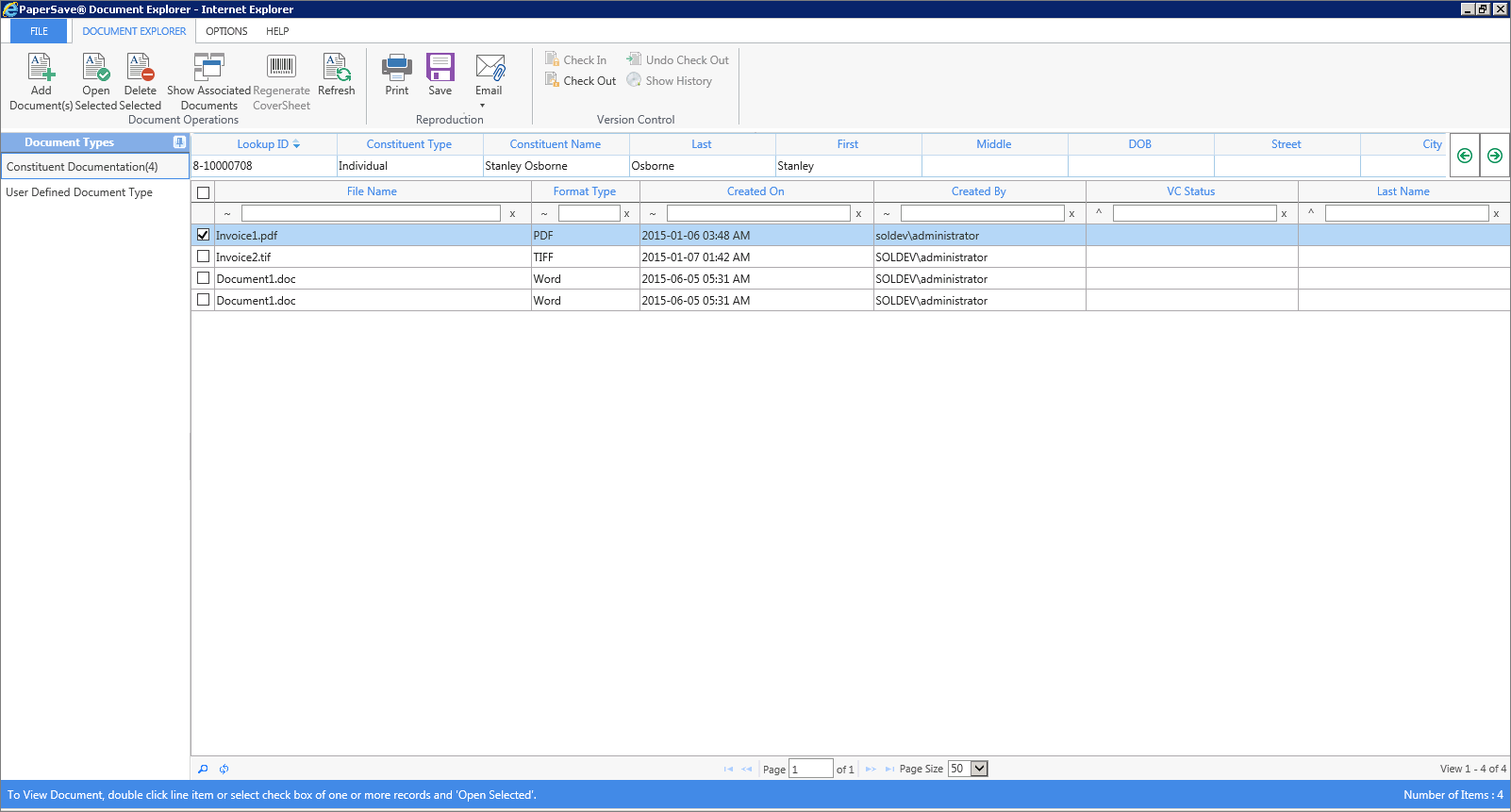
Task: Clear the File Name filter with x
Action: click(x=512, y=214)
